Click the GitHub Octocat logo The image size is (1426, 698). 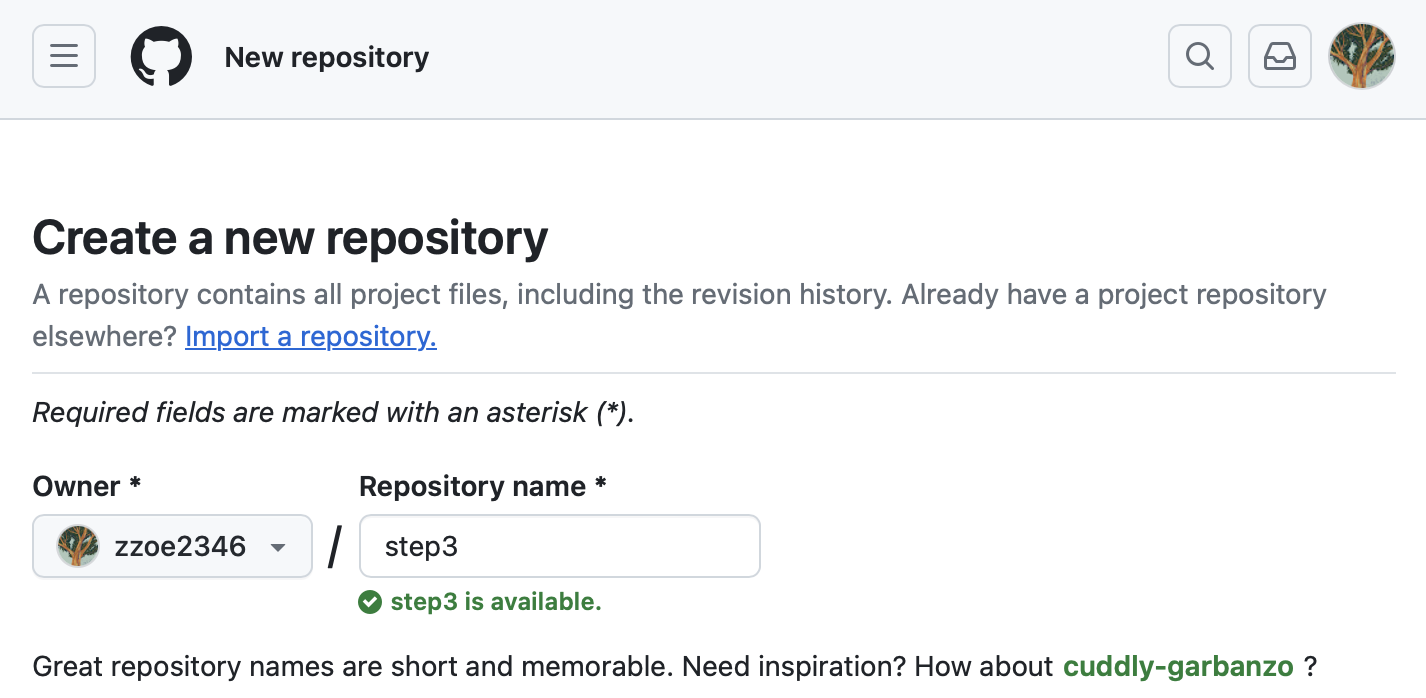[161, 57]
